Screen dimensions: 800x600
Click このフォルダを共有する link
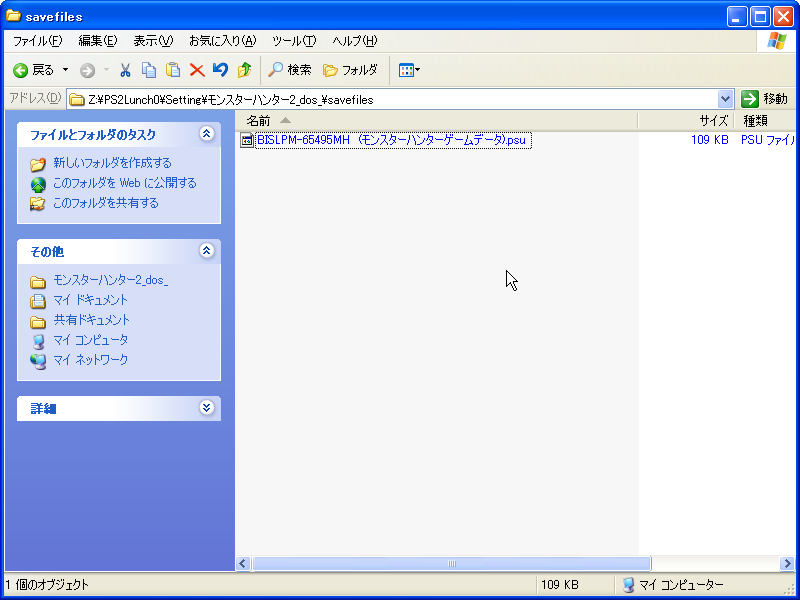[106, 203]
